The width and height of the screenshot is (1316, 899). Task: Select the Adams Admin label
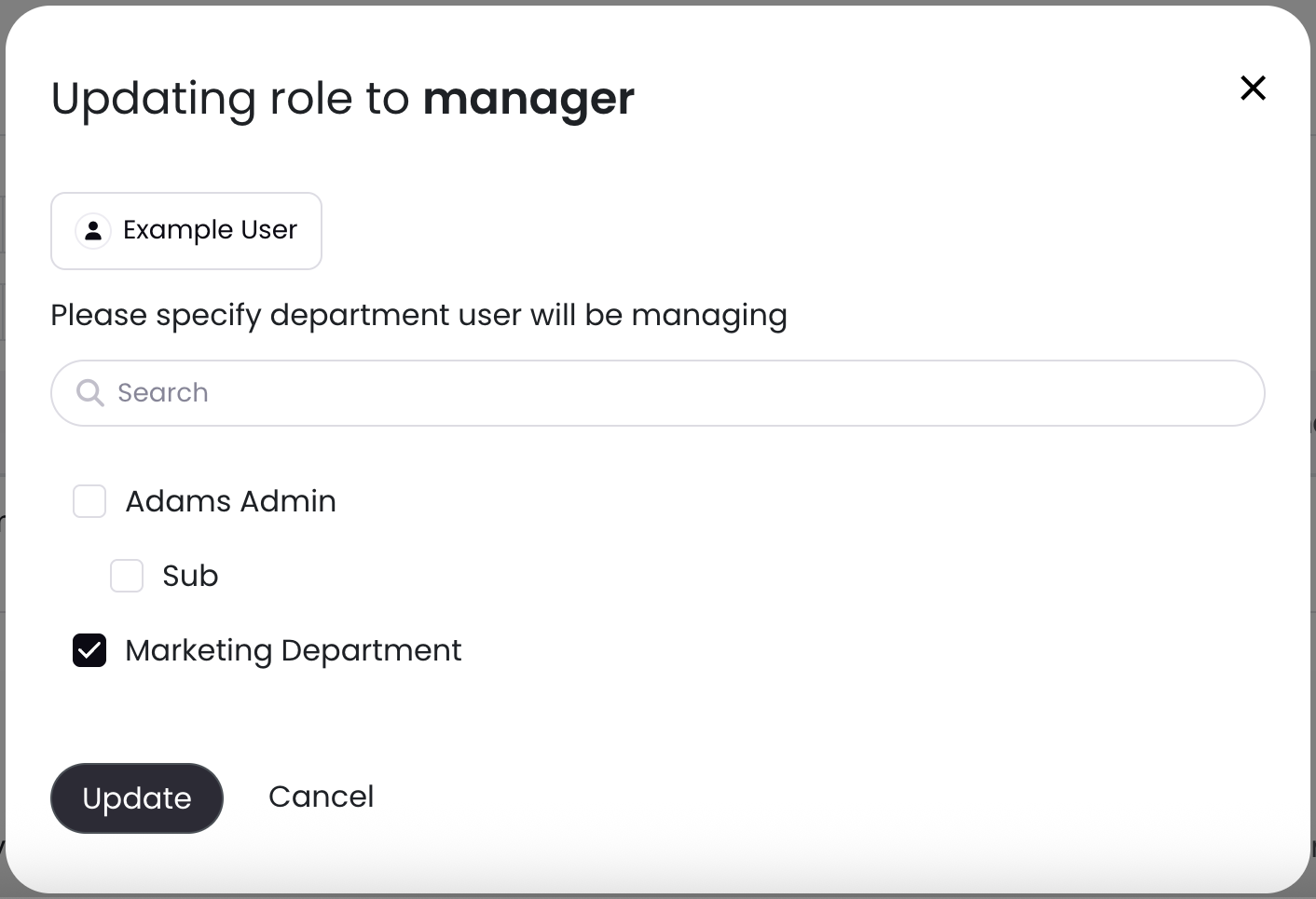coord(231,501)
